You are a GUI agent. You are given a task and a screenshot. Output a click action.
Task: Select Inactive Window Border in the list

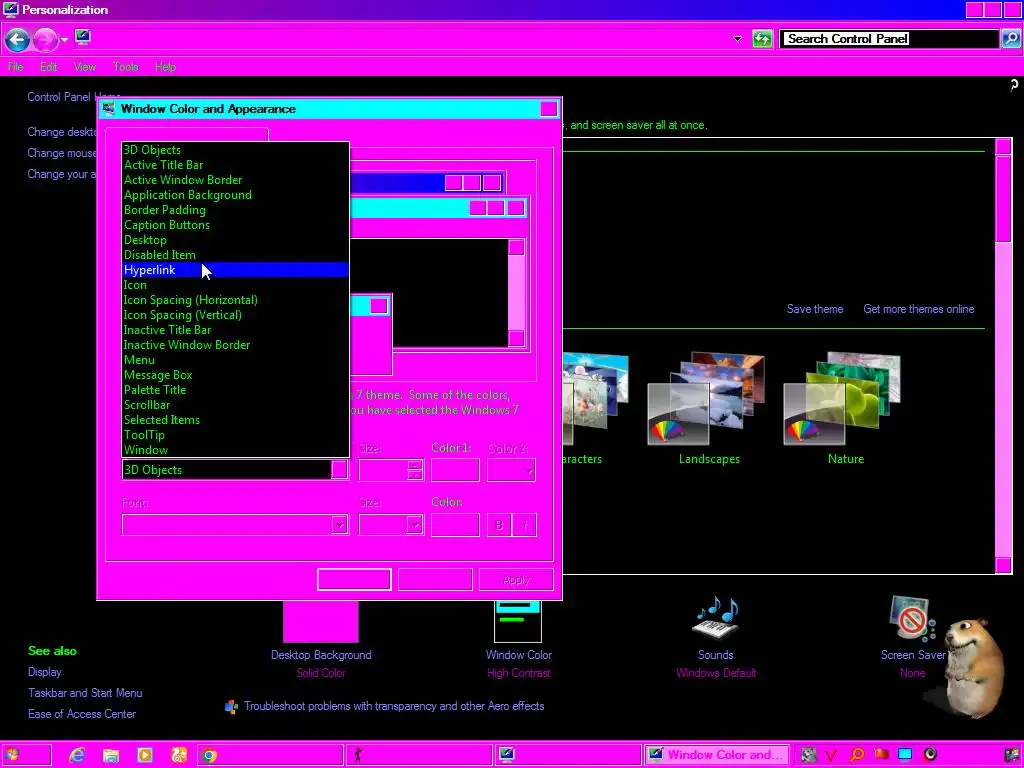(235, 345)
